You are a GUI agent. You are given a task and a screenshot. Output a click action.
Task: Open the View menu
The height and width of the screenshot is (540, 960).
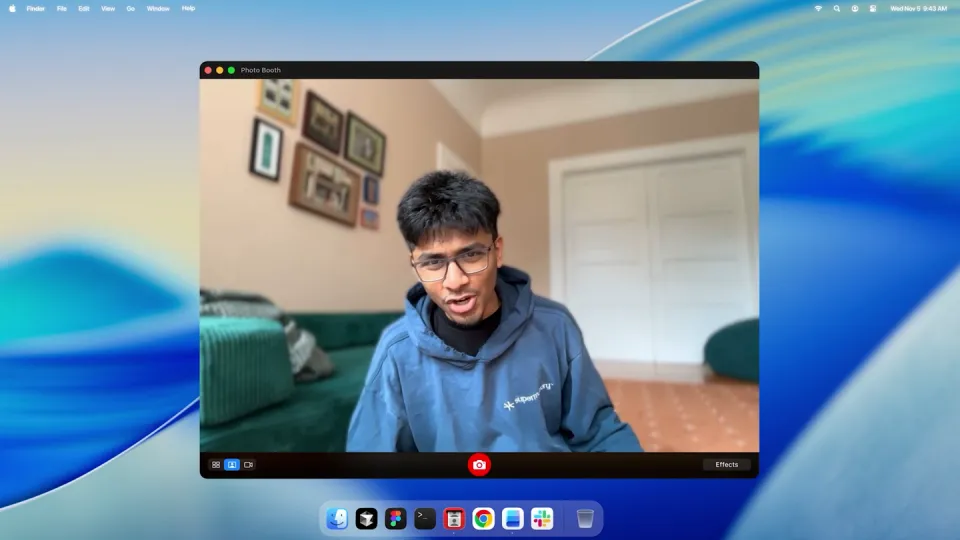tap(108, 9)
